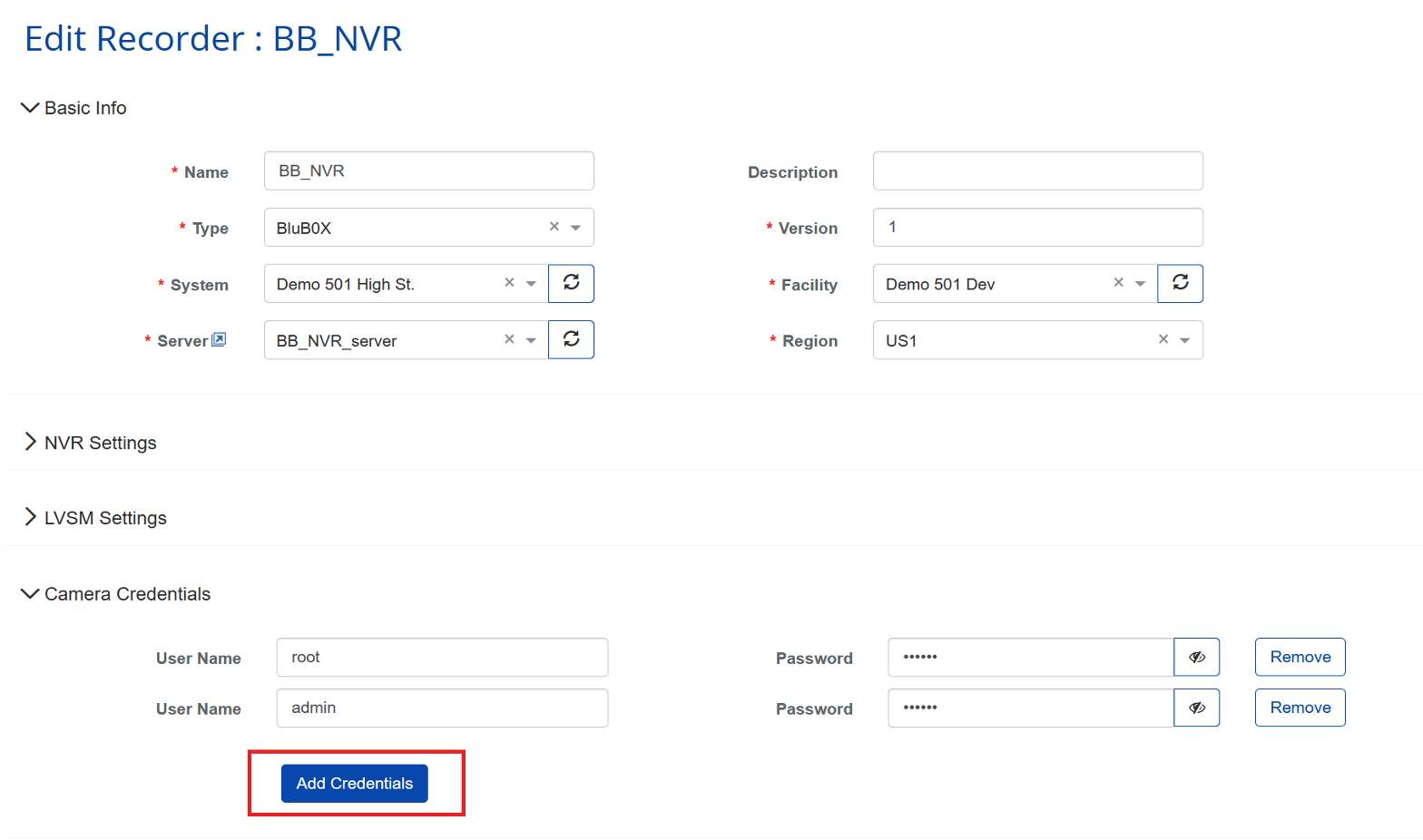Click into the Description input field
The width and height of the screenshot is (1423, 840).
1037,171
